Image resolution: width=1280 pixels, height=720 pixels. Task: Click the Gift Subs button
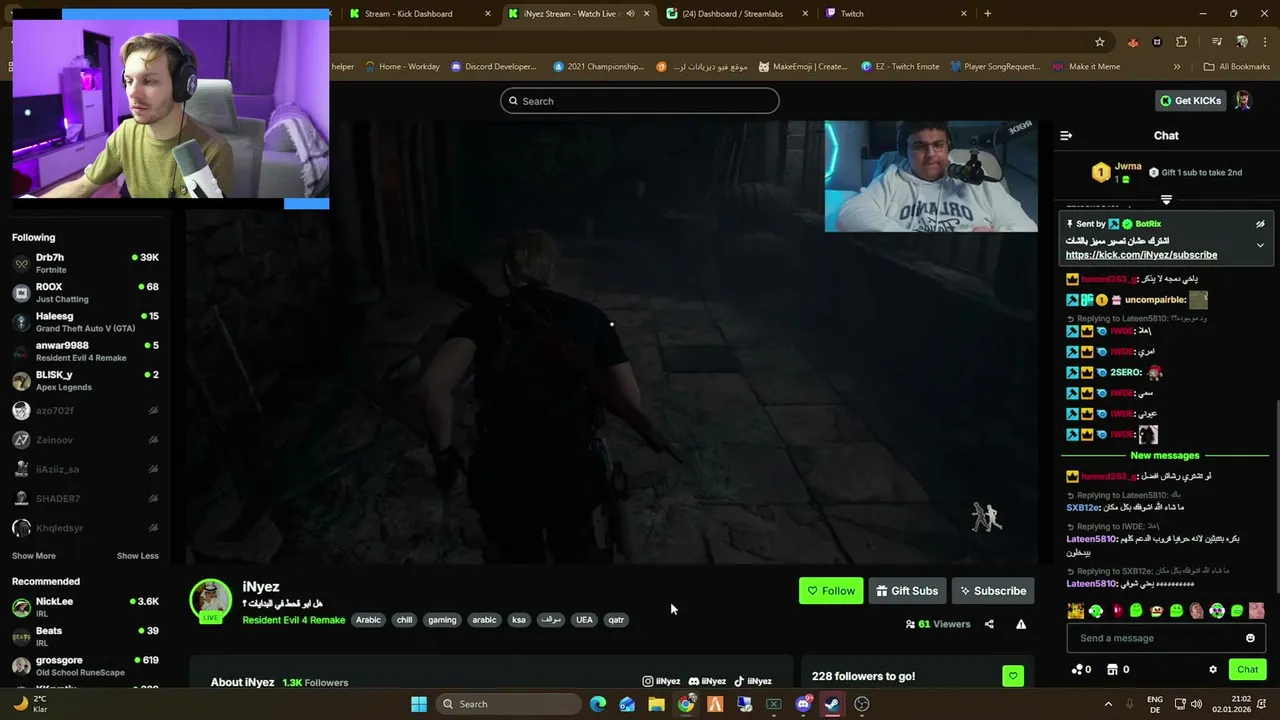coord(907,591)
